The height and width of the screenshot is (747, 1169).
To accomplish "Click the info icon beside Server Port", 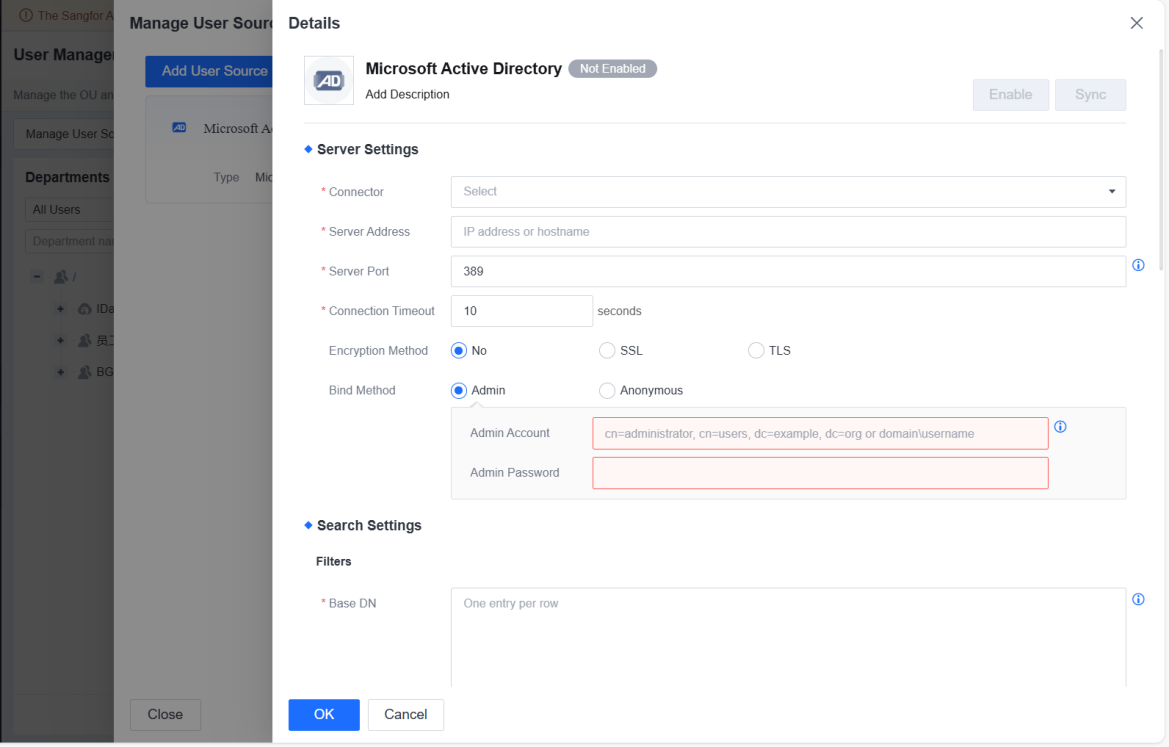I will pyautogui.click(x=1138, y=265).
